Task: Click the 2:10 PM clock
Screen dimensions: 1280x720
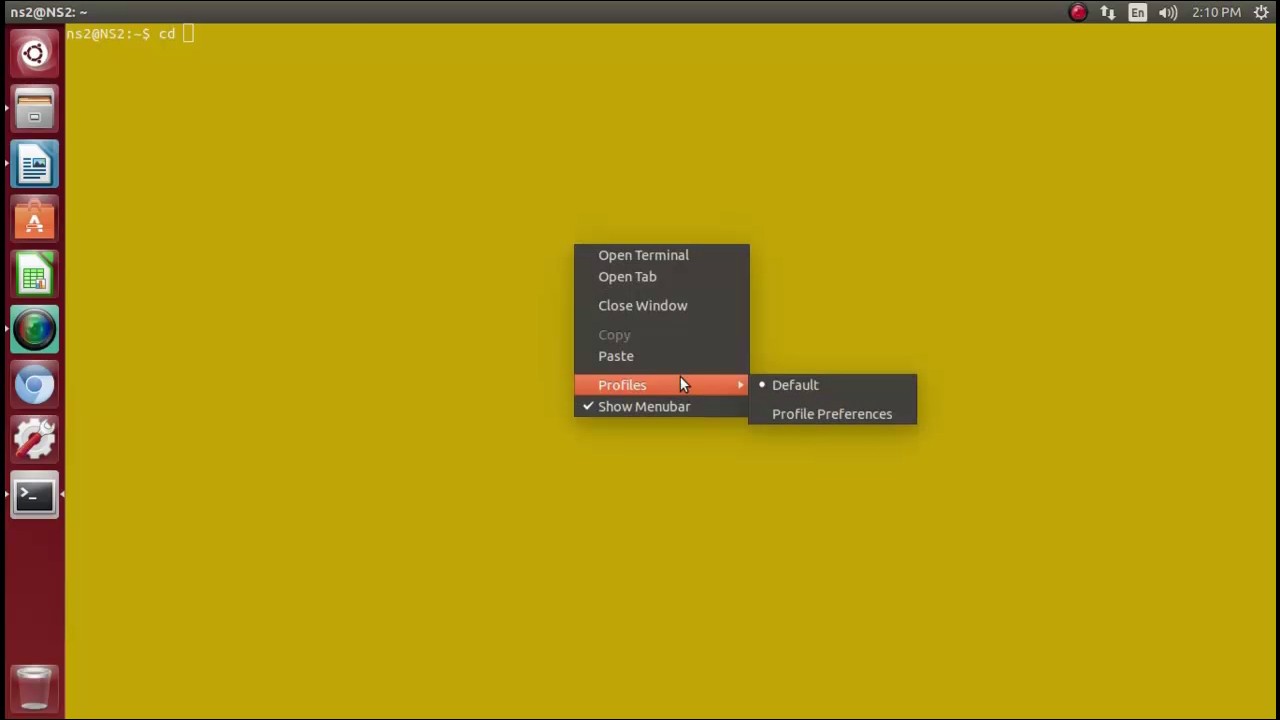Action: (1216, 12)
